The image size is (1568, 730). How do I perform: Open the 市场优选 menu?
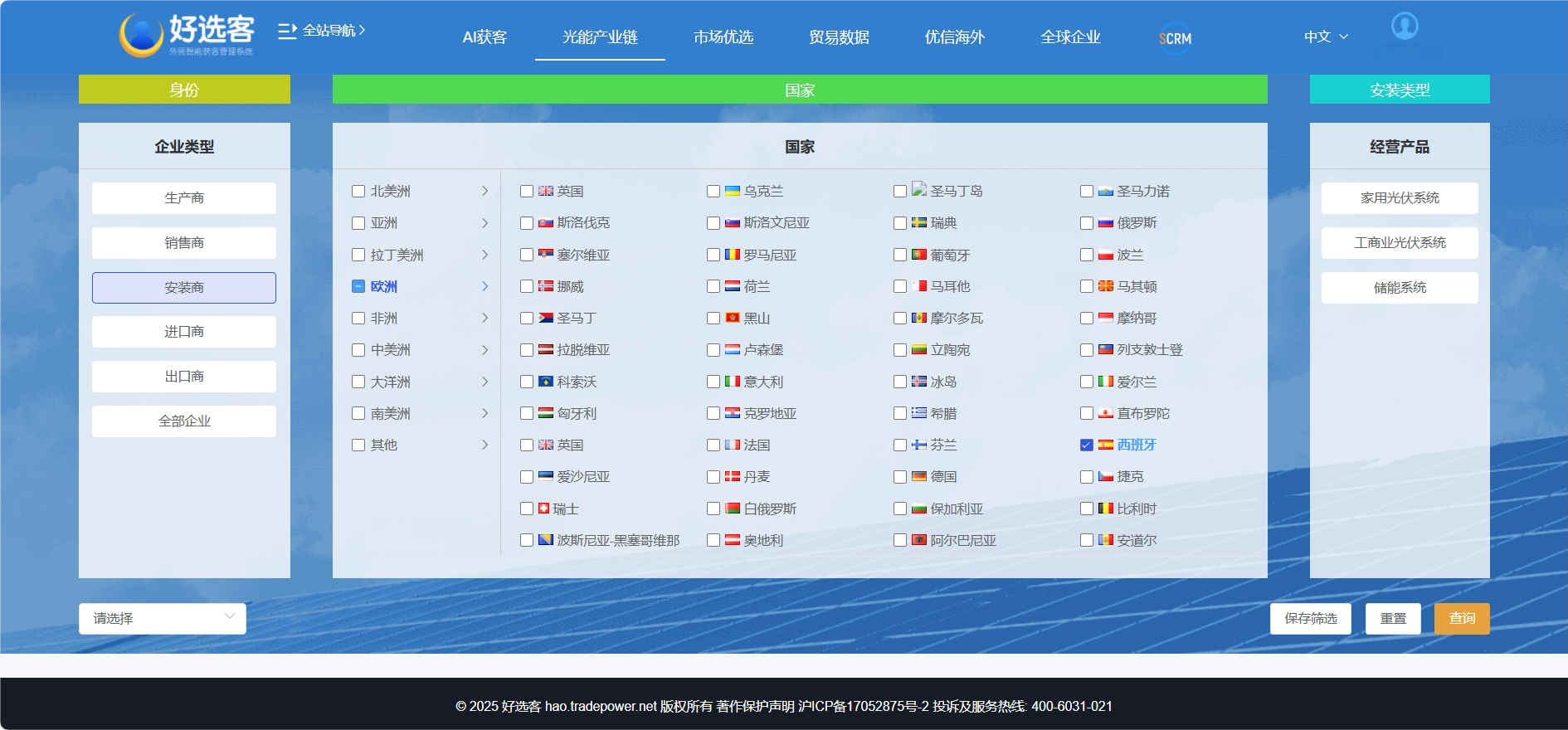[723, 37]
